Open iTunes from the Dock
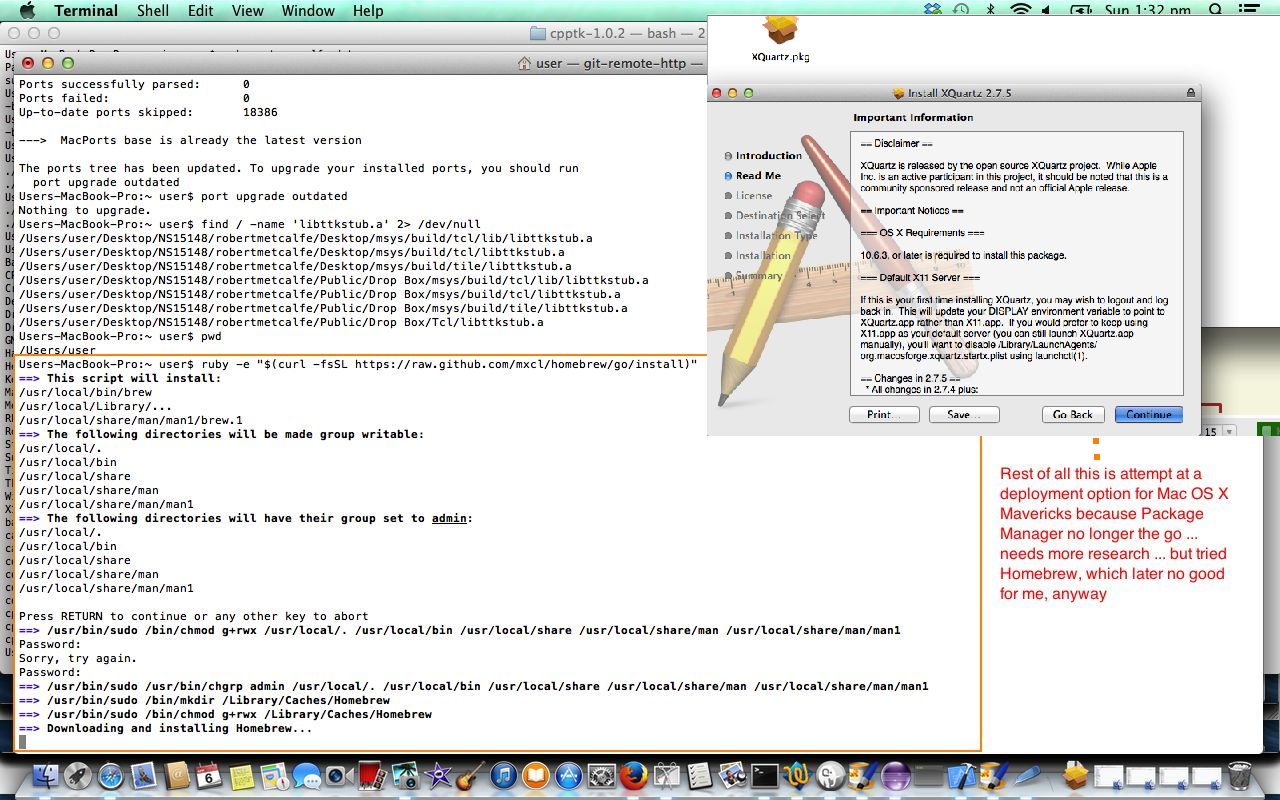 (503, 775)
